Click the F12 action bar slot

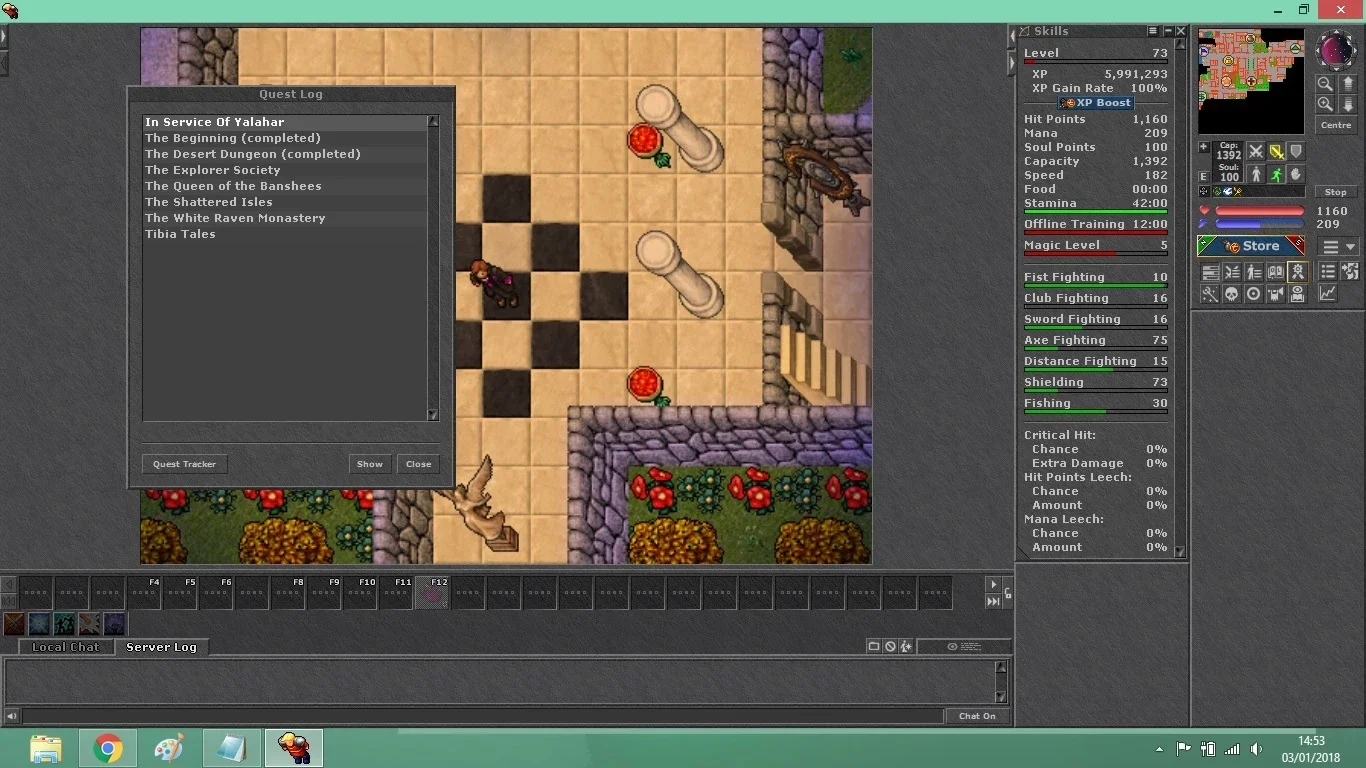(432, 593)
